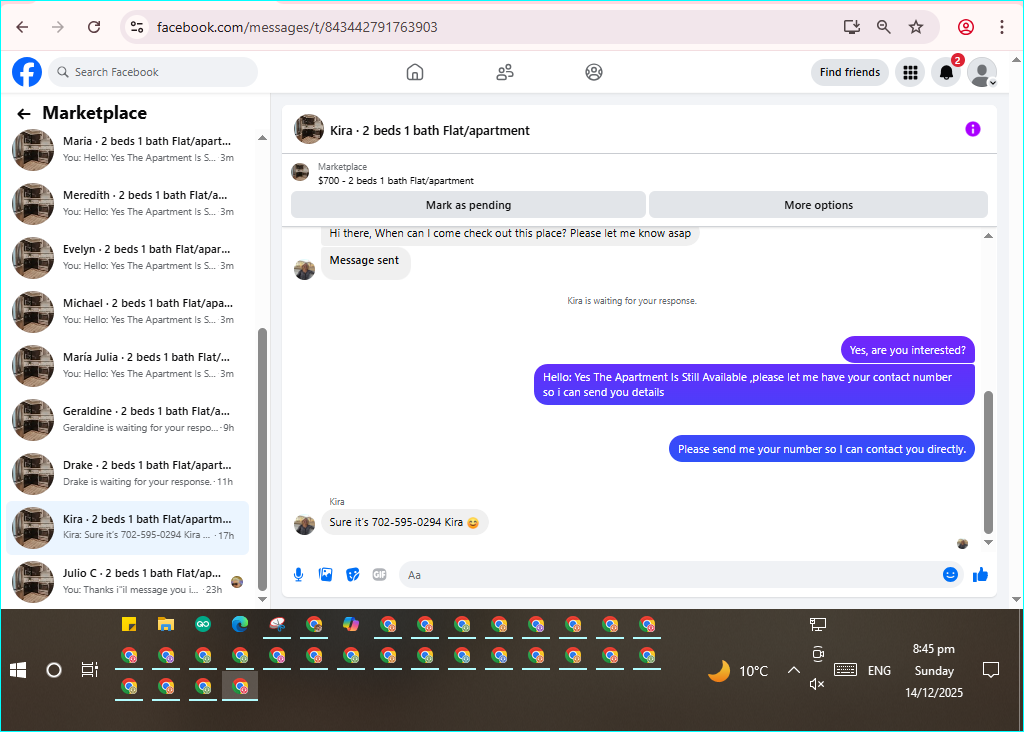Open the 10°C weather widget
This screenshot has height=732, width=1024.
coord(739,671)
